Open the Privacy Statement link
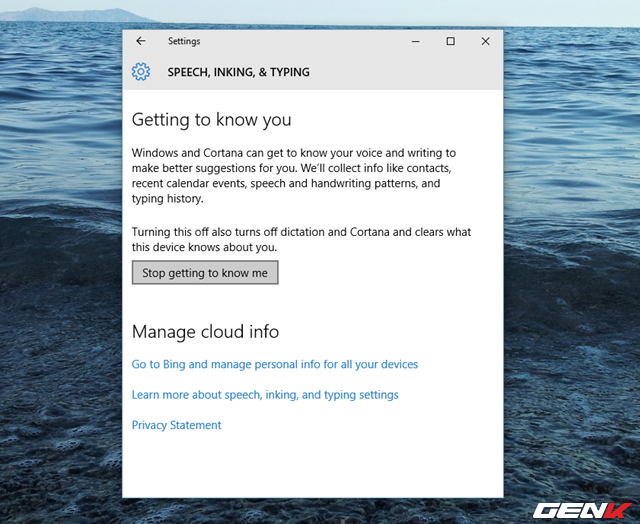 click(177, 425)
